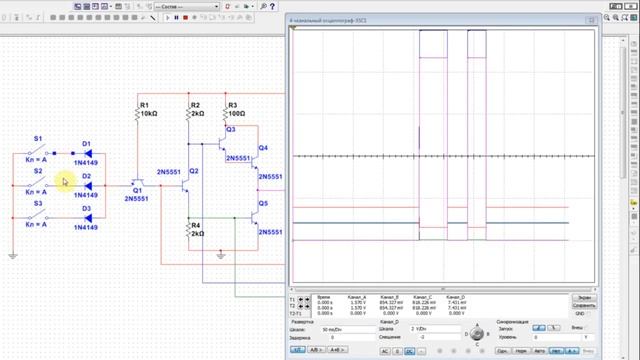Click the zoom out magnifier at top right

616,18
